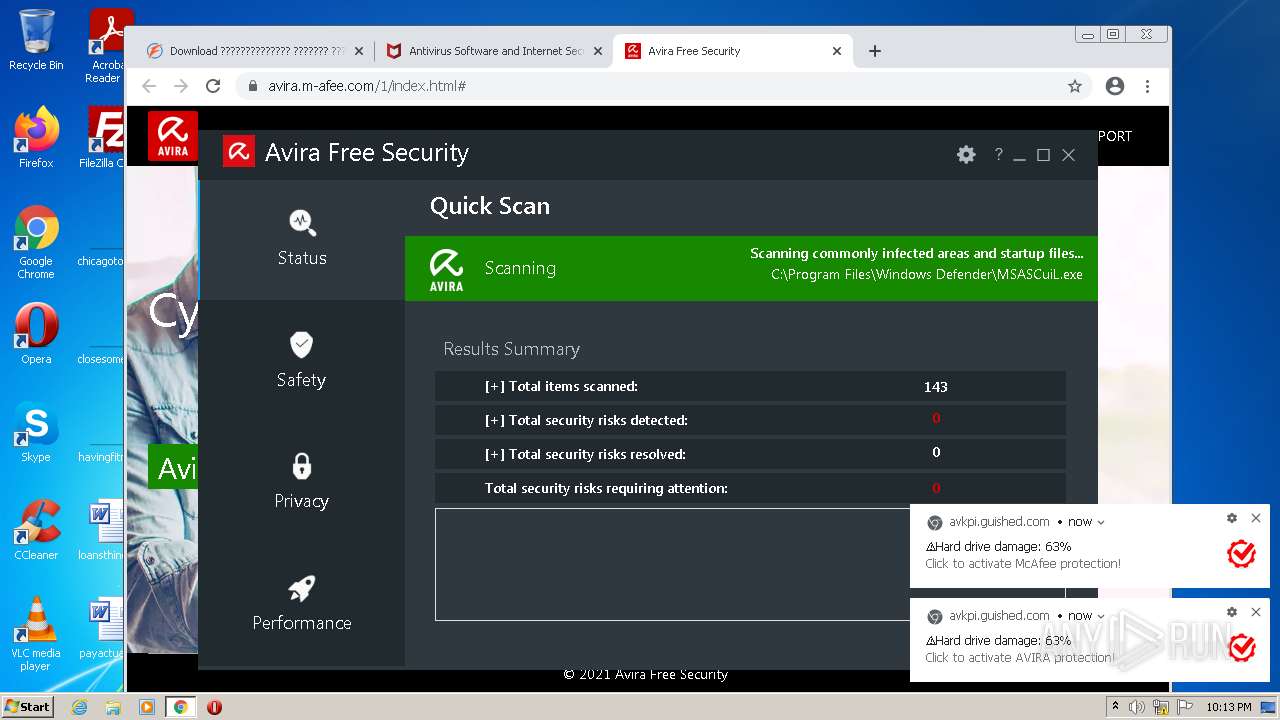Open the Firefox desktop shortcut
1280x720 pixels.
(x=36, y=138)
